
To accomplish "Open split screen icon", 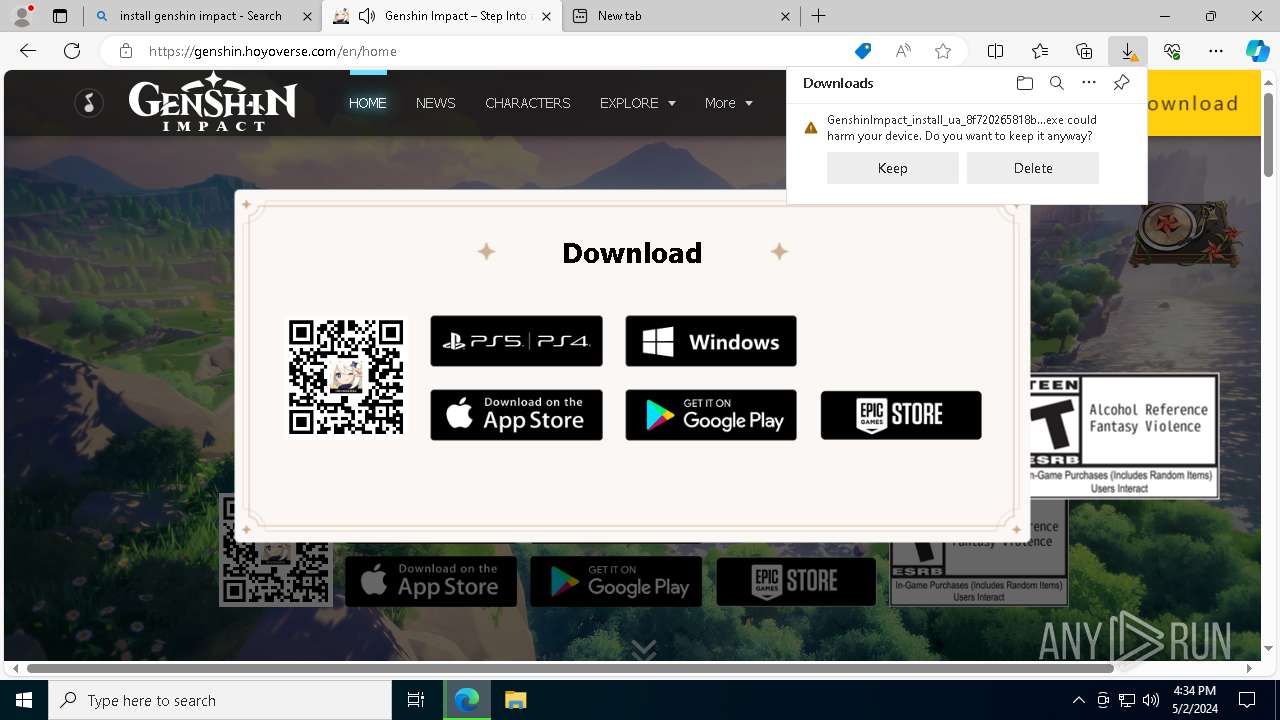I will click(995, 51).
